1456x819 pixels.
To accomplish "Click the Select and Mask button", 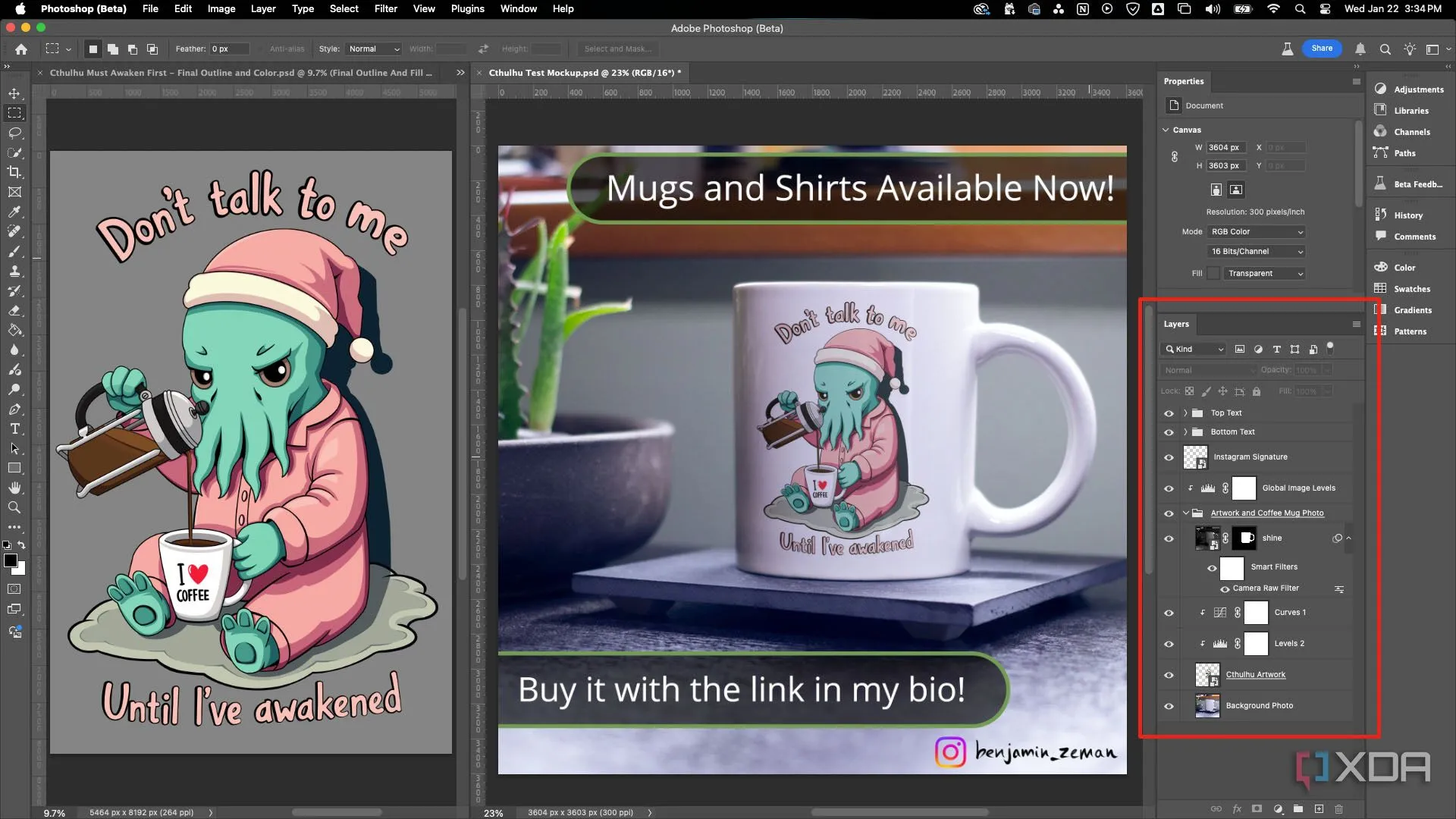I will pos(617,49).
